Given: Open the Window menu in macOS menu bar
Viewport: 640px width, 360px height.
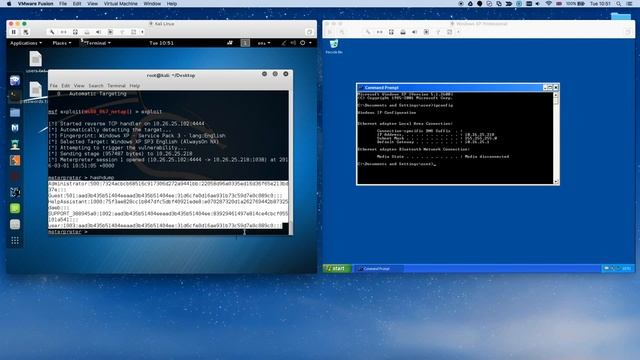Looking at the screenshot, I should [x=152, y=4].
